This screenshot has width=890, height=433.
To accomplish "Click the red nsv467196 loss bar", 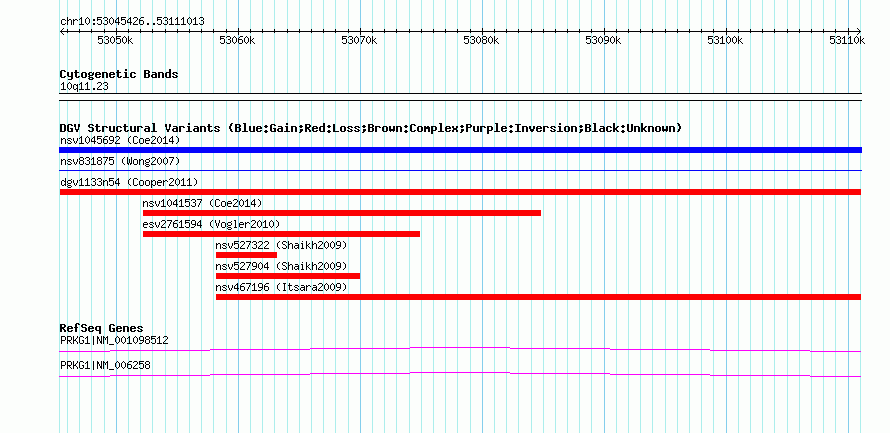I will (x=539, y=297).
